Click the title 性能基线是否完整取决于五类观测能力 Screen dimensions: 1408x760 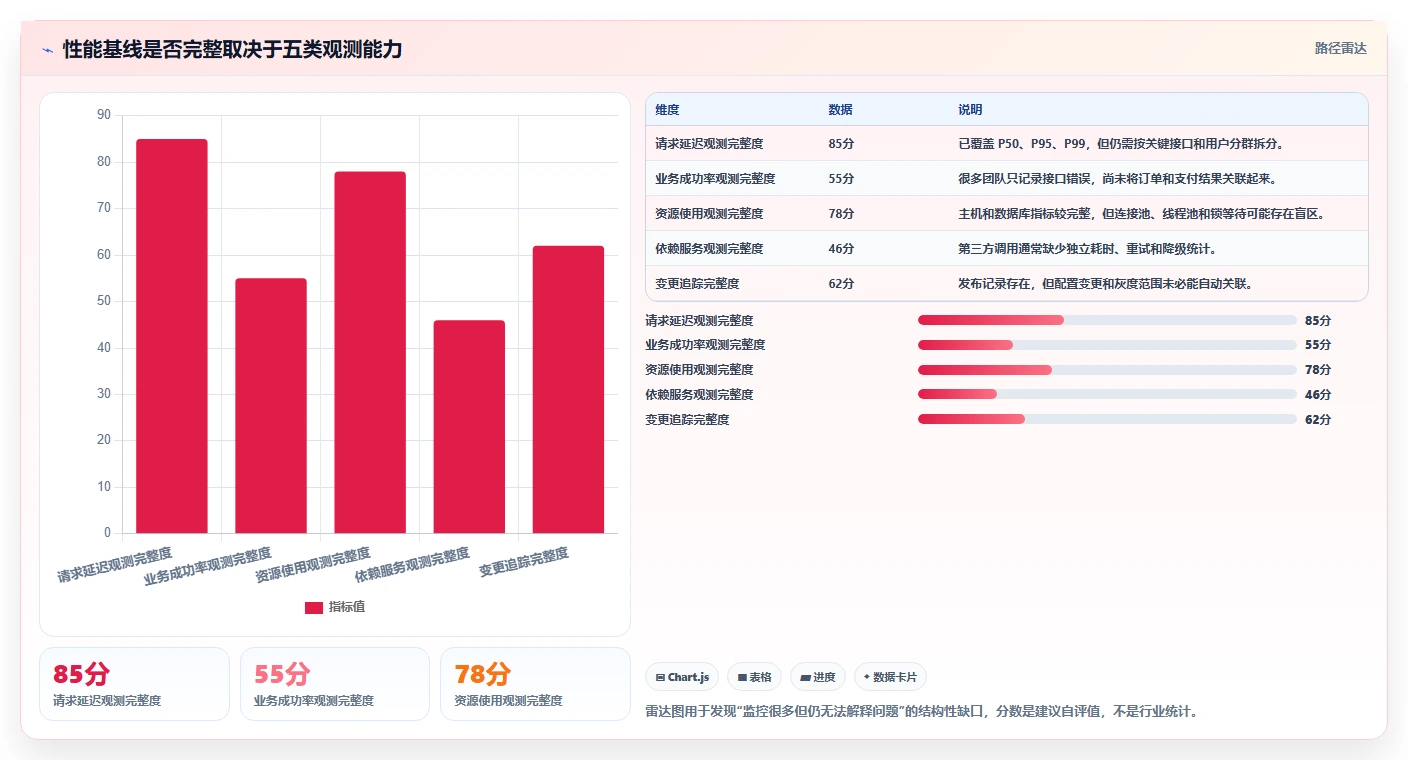point(232,49)
